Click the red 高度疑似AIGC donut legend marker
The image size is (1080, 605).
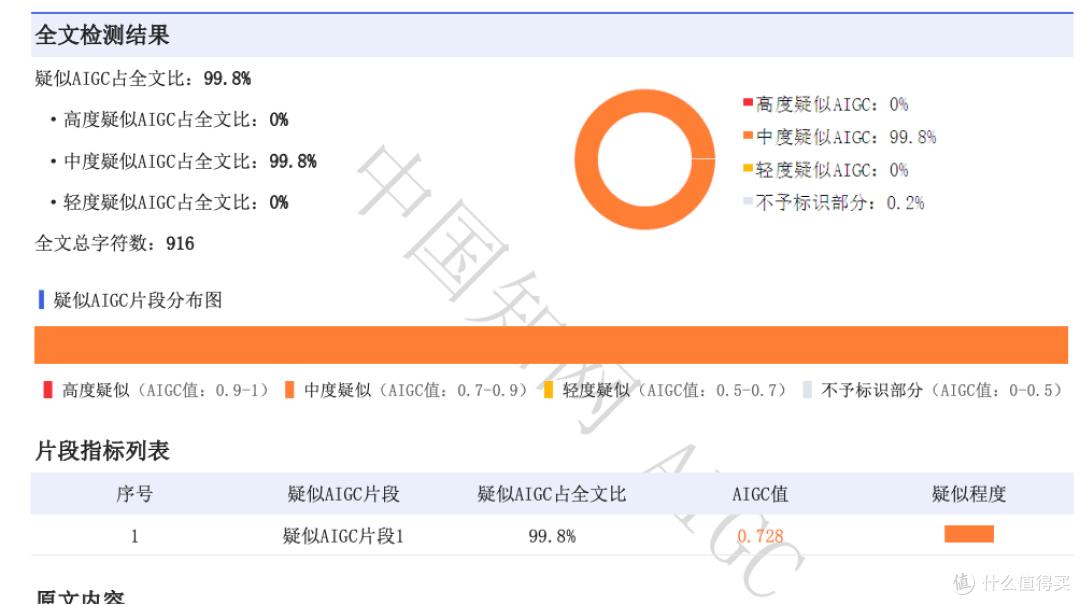[x=747, y=103]
